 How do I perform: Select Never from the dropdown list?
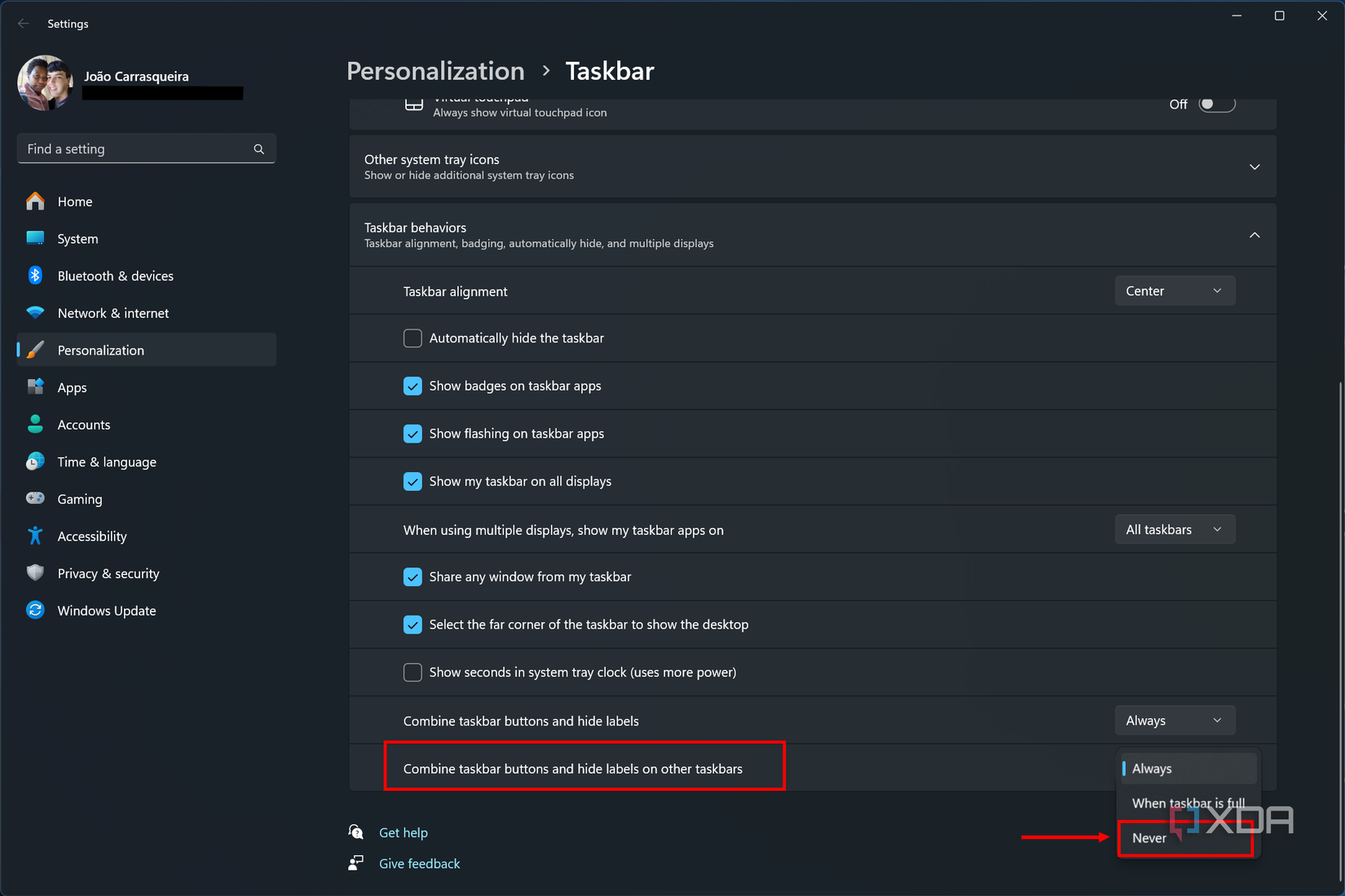tap(1150, 838)
